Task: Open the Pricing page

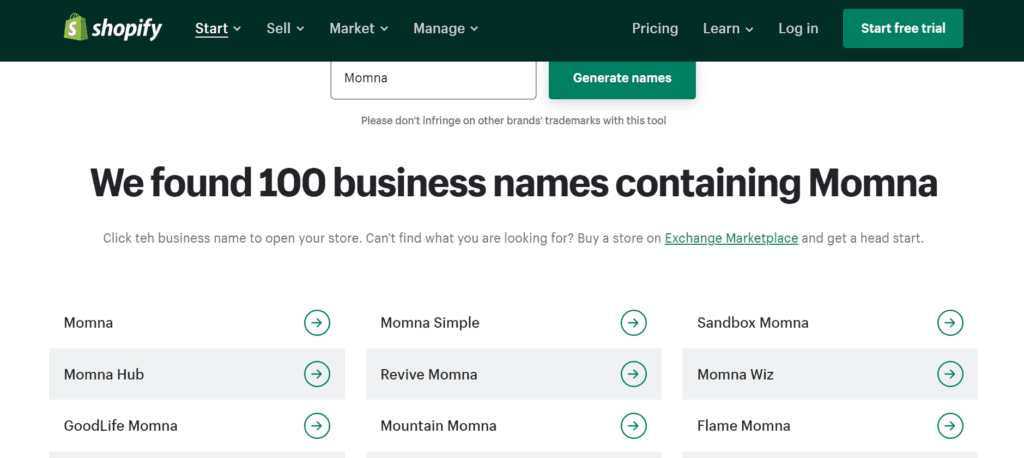Action: [655, 29]
